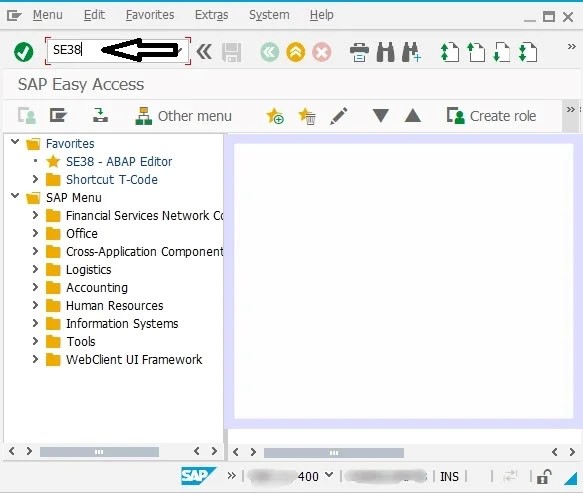Click the Print icon

(359, 52)
